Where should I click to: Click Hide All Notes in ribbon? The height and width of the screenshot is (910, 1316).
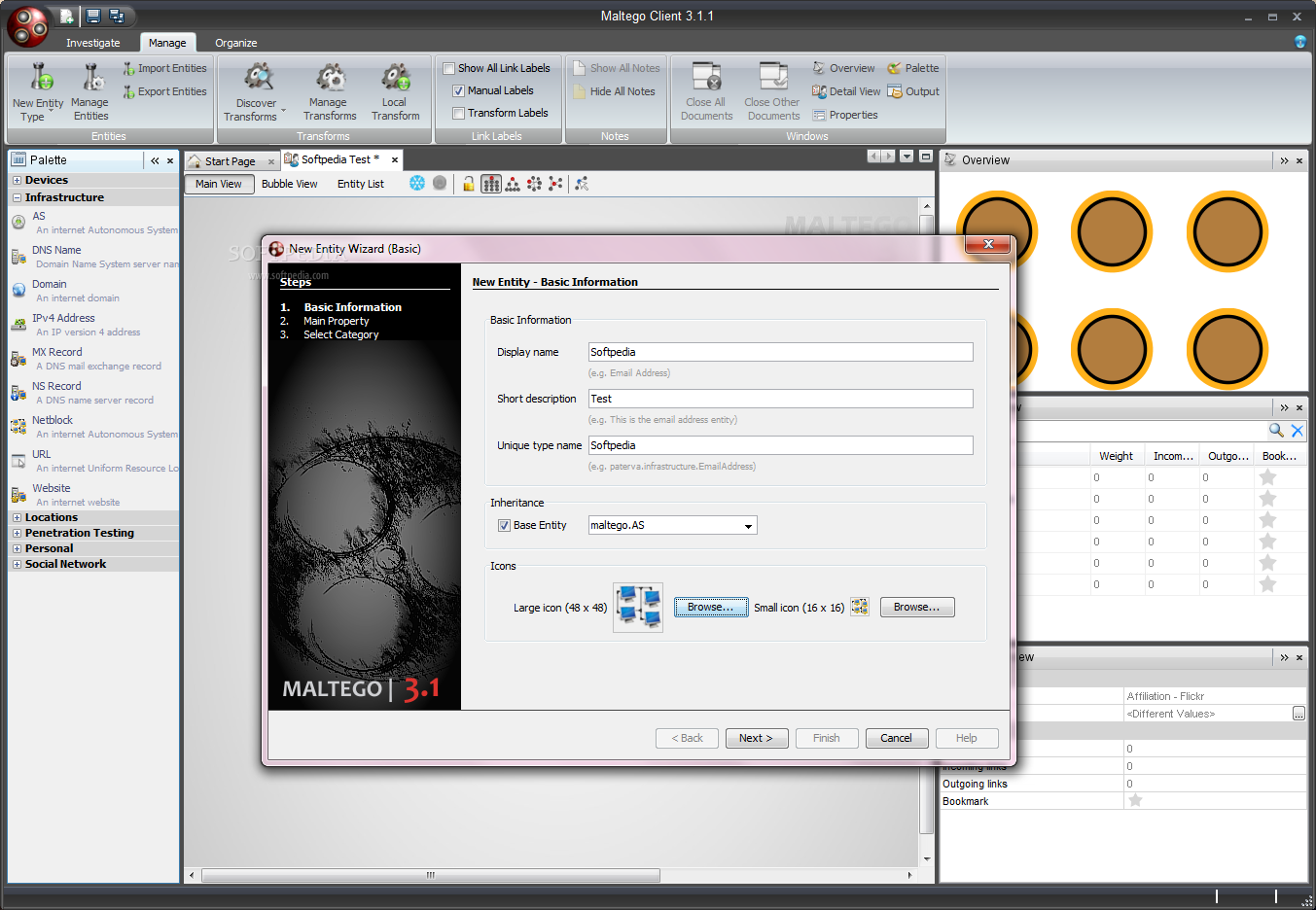click(x=614, y=91)
